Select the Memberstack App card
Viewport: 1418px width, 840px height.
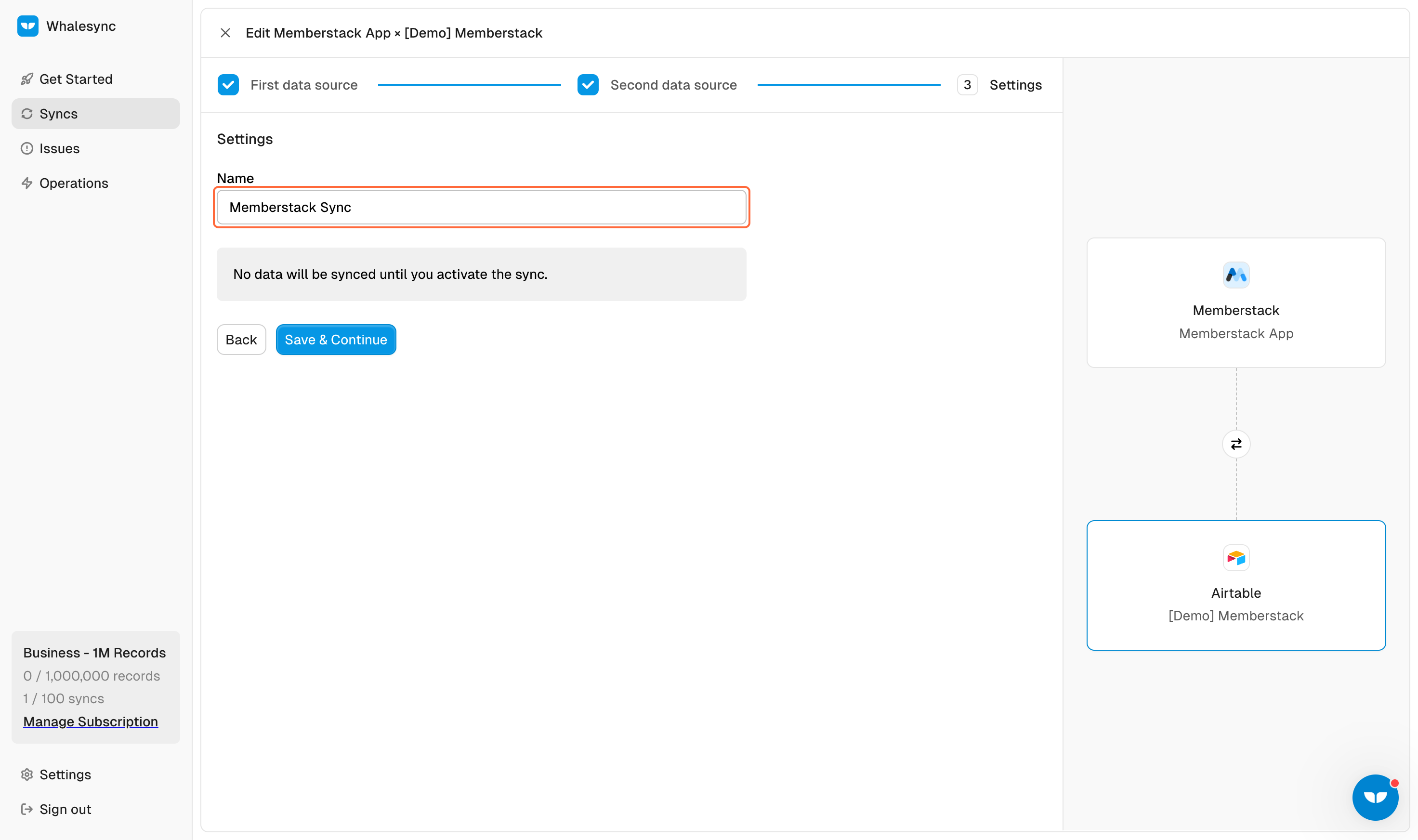coord(1236,303)
